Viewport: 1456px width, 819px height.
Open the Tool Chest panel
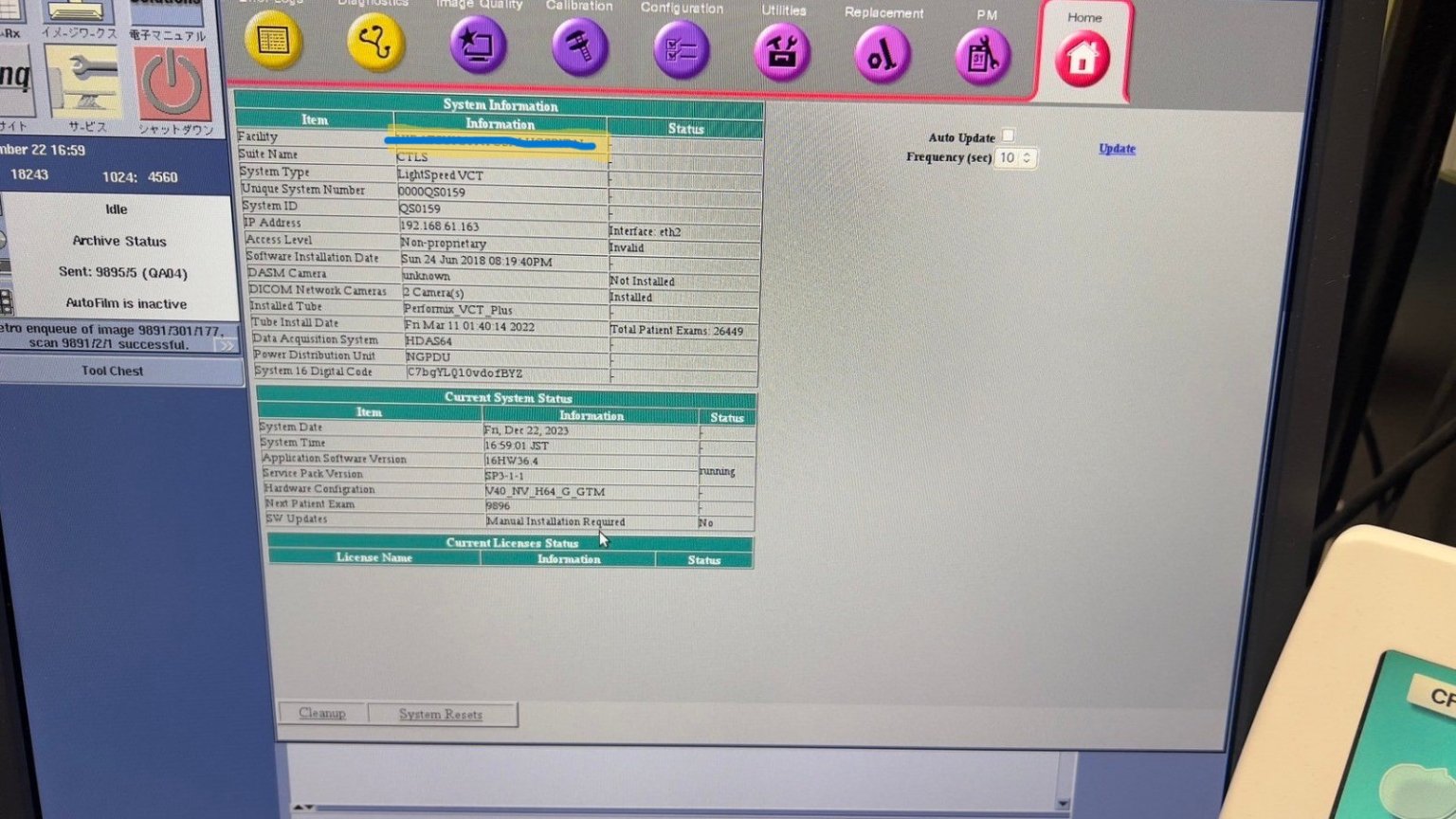(113, 371)
